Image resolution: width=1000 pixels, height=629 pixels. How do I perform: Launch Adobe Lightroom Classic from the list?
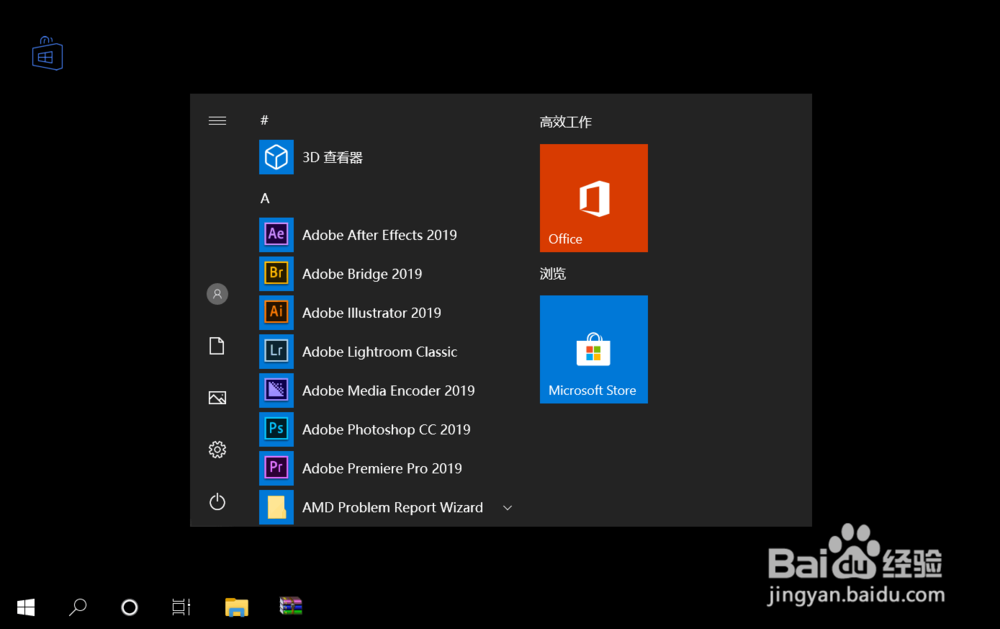(x=379, y=352)
